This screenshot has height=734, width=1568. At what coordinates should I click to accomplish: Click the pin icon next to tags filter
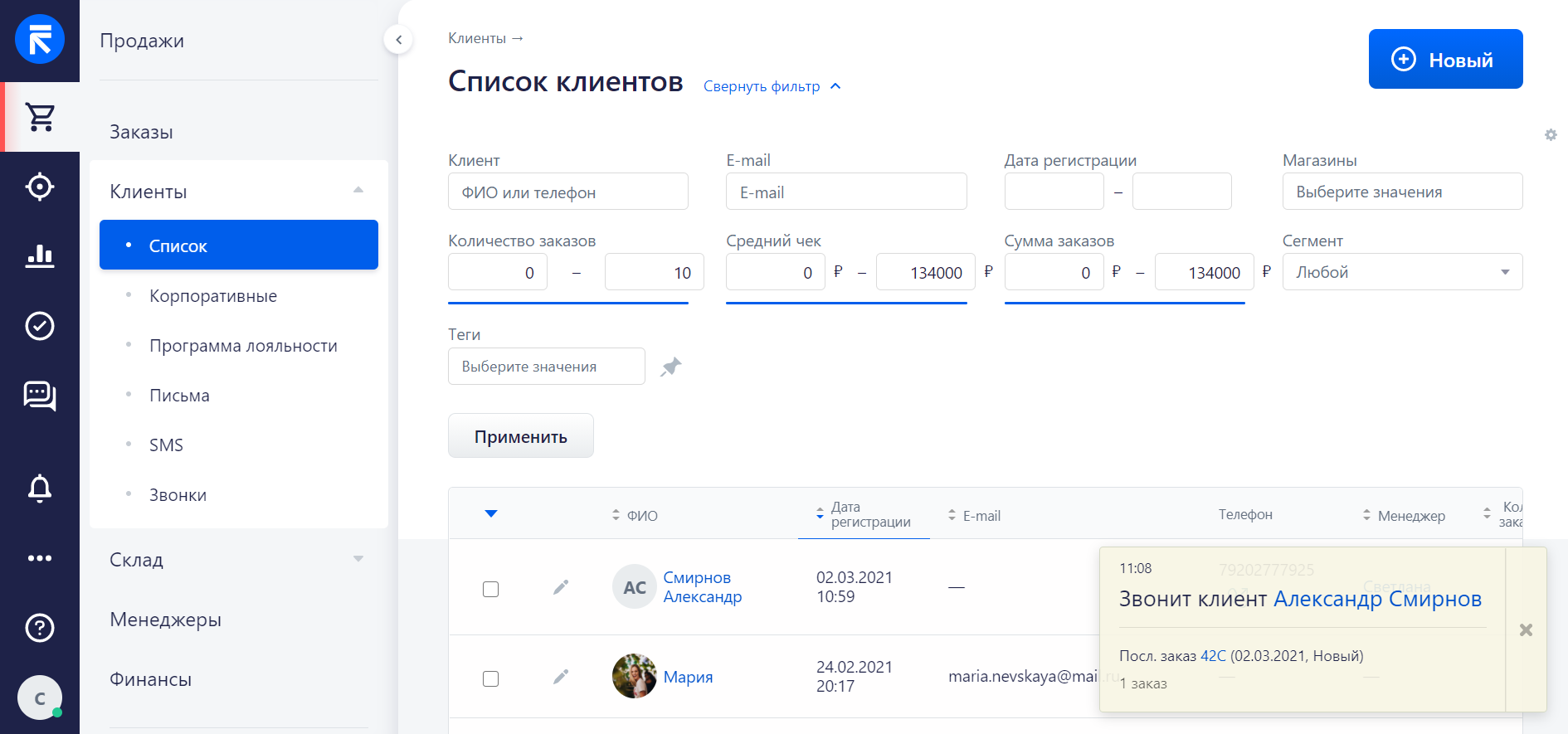coord(670,367)
